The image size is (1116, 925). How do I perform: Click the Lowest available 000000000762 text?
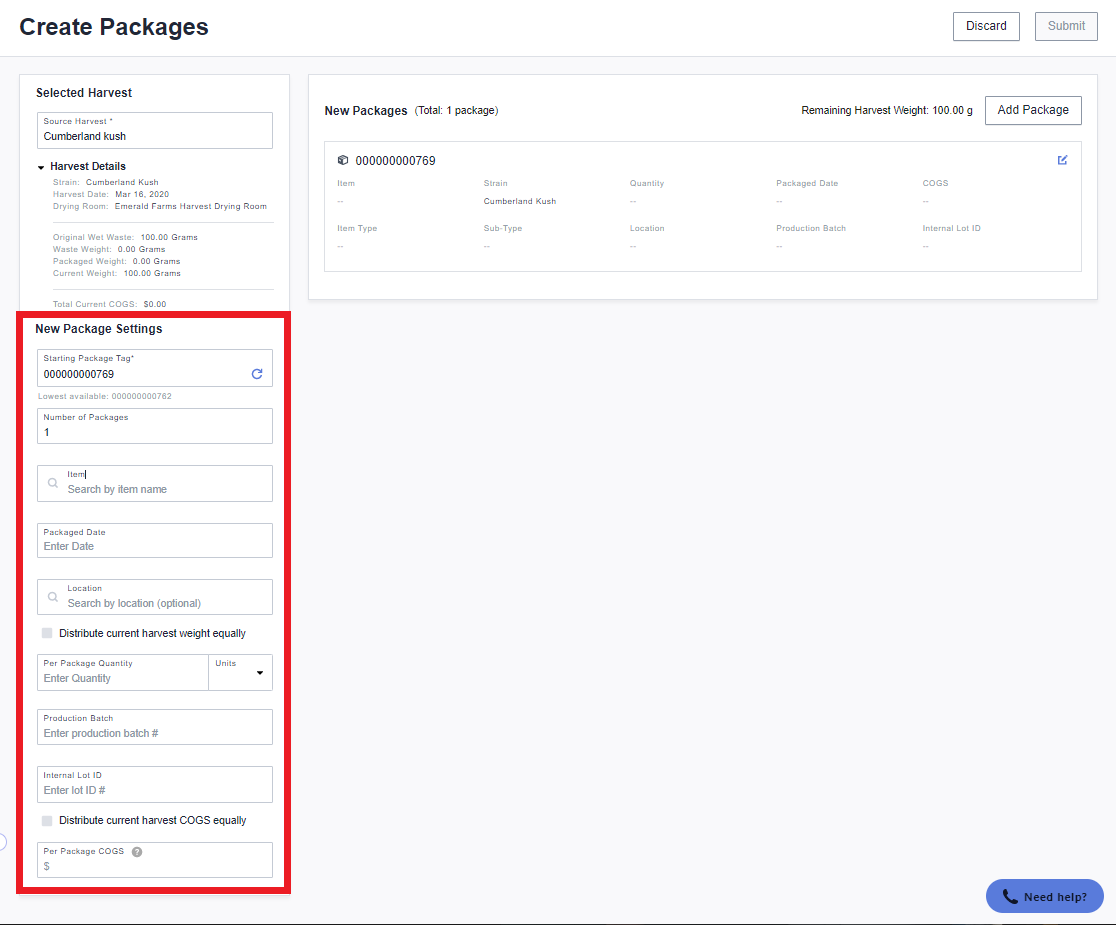105,396
